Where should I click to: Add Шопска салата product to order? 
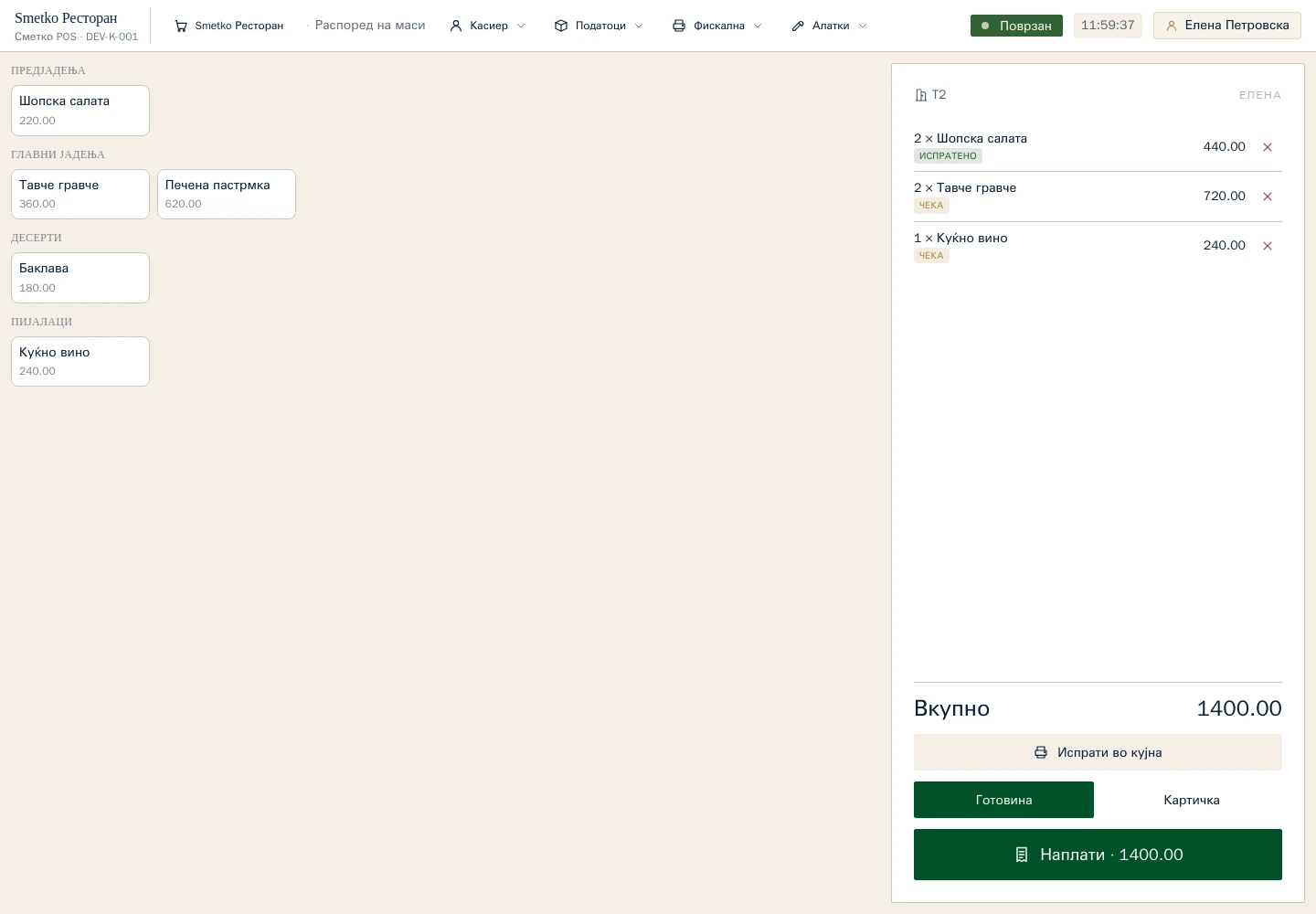(80, 111)
